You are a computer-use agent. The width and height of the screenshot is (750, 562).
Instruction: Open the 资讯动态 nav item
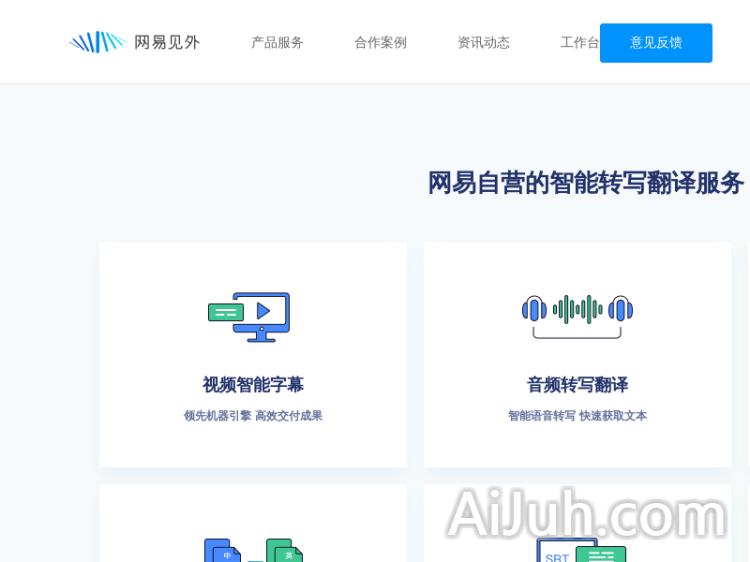[x=483, y=42]
